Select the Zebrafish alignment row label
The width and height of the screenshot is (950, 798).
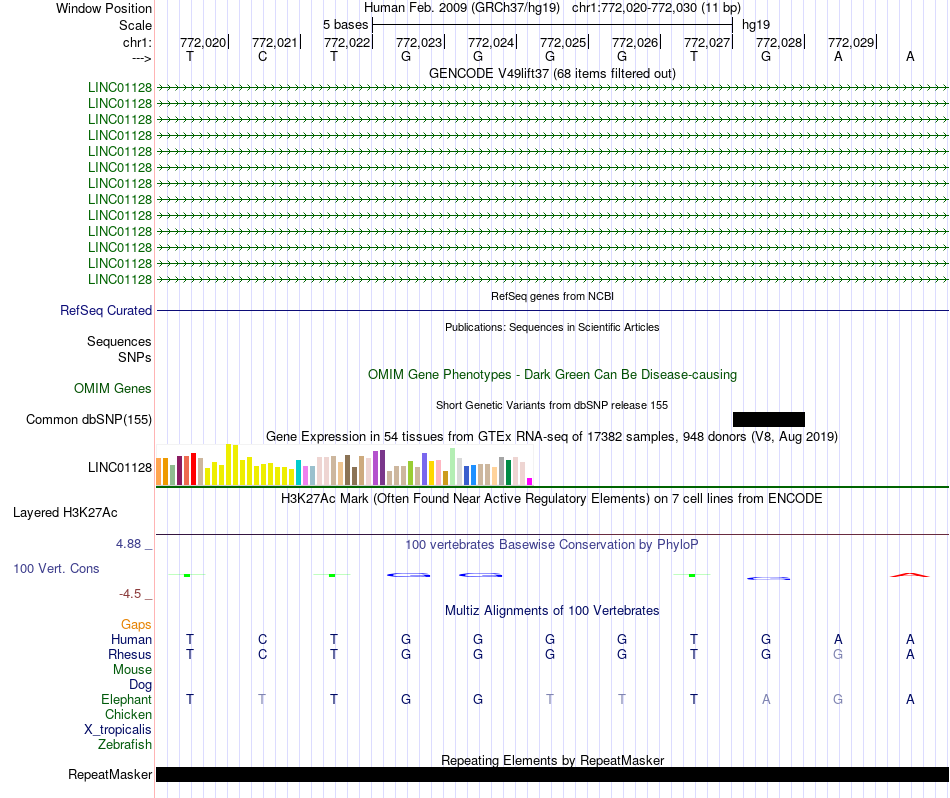125,744
